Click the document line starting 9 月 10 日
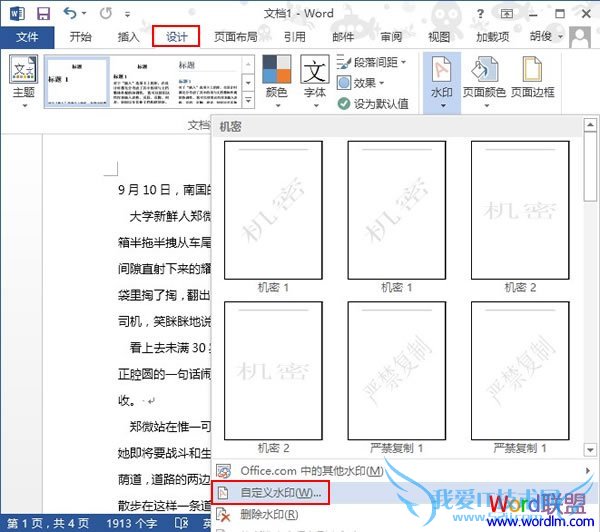The image size is (600, 532). 164,190
